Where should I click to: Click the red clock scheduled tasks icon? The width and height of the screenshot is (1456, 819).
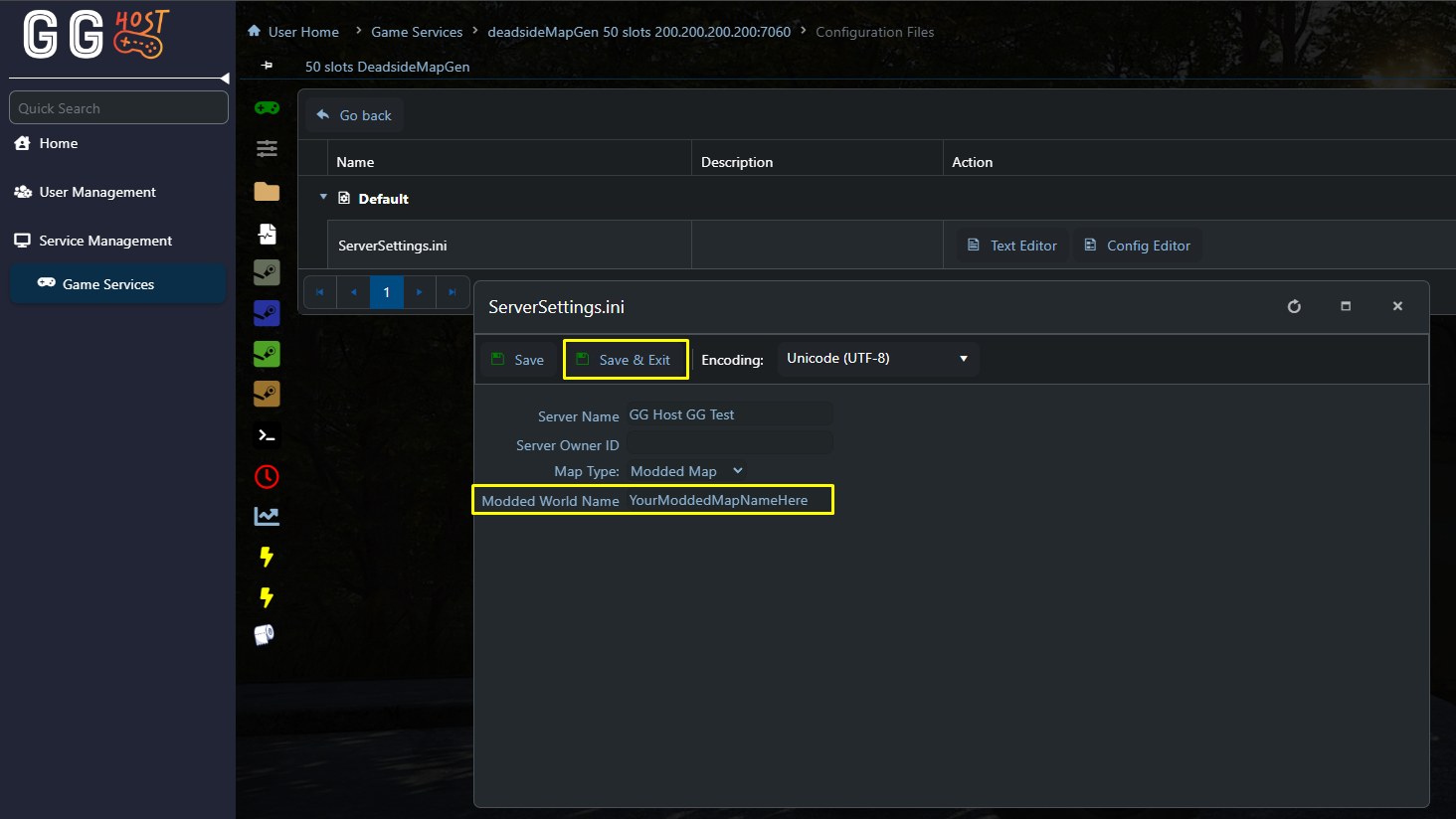(x=267, y=476)
